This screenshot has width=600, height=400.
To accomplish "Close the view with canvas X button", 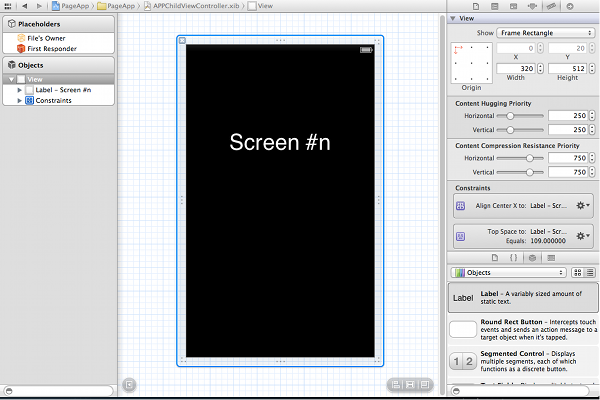I will click(x=182, y=40).
